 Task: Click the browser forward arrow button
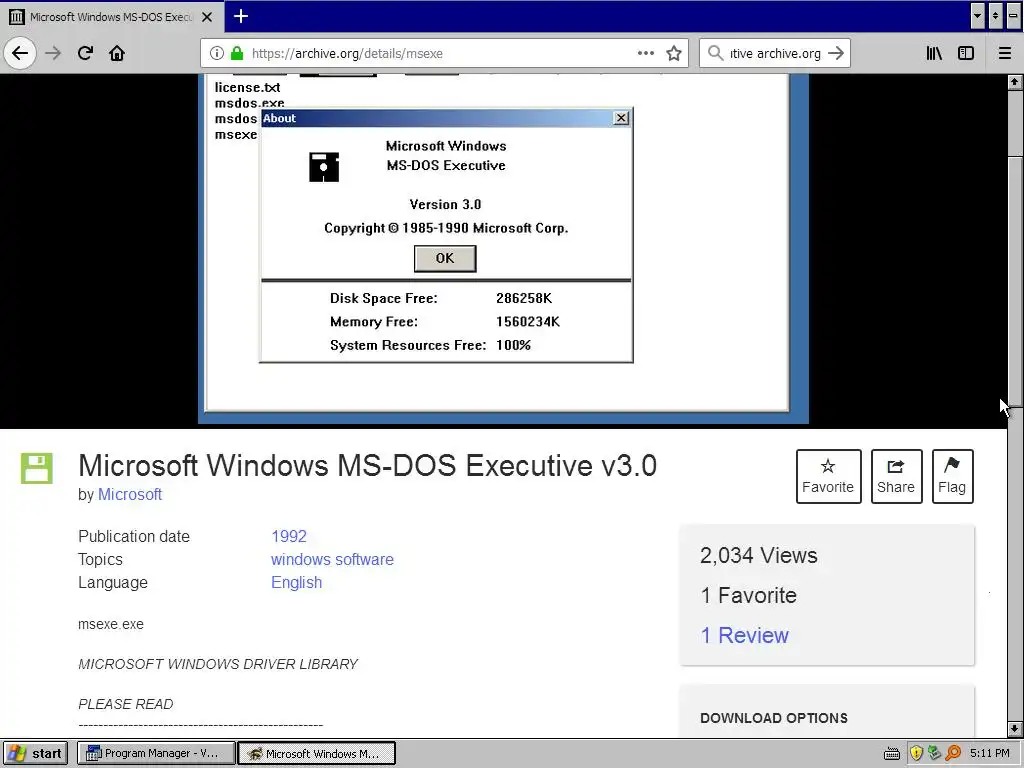(x=53, y=53)
